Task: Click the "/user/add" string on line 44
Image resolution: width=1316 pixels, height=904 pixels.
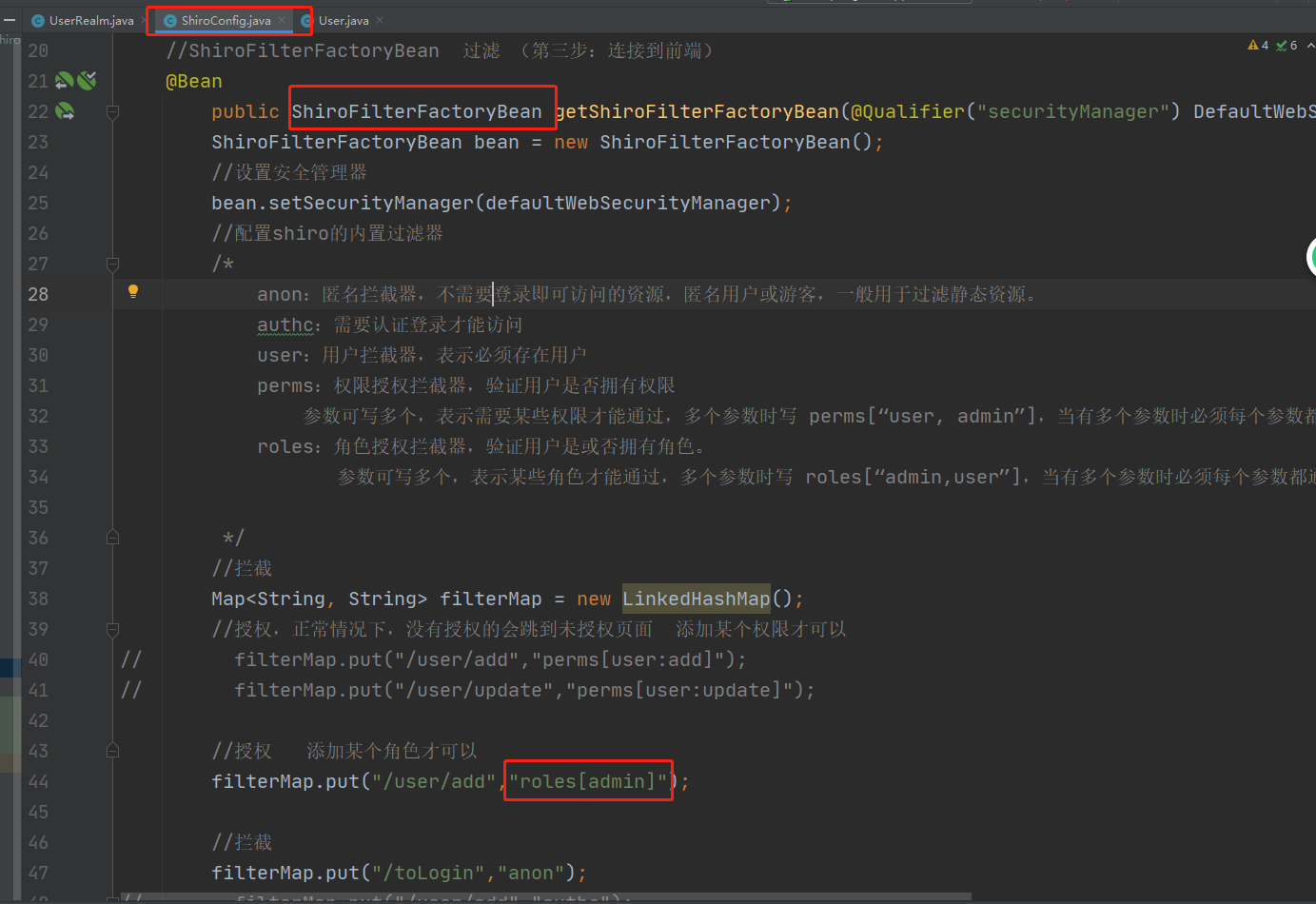Action: click(x=434, y=781)
